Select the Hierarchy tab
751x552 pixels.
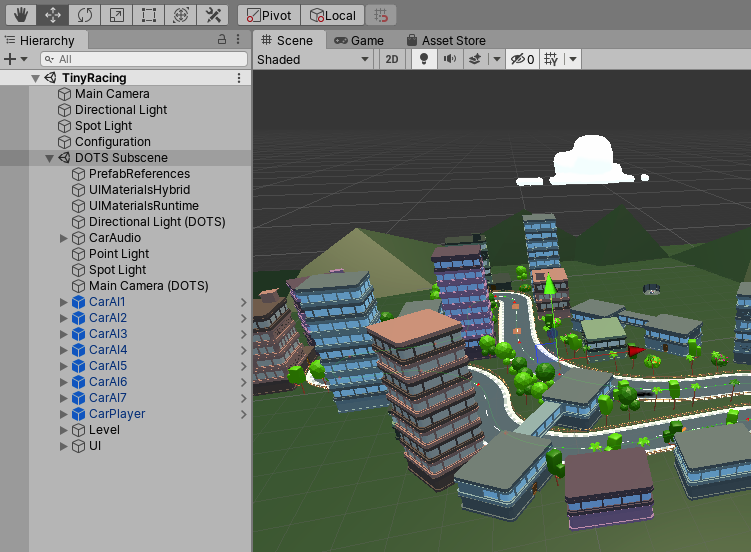click(x=44, y=40)
